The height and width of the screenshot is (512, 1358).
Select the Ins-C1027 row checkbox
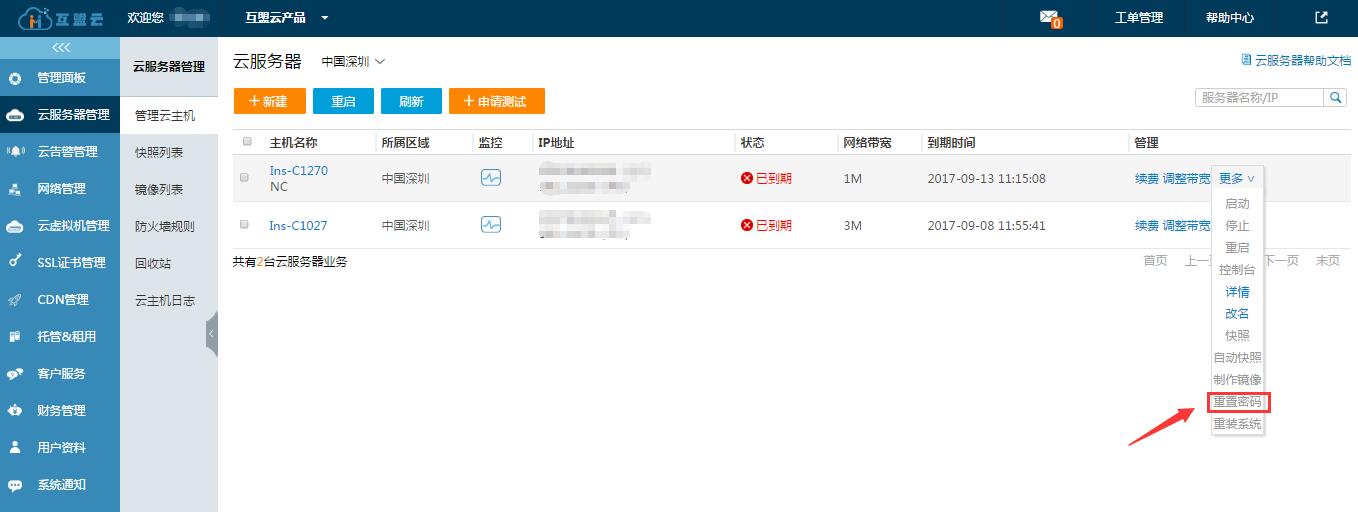[x=245, y=225]
